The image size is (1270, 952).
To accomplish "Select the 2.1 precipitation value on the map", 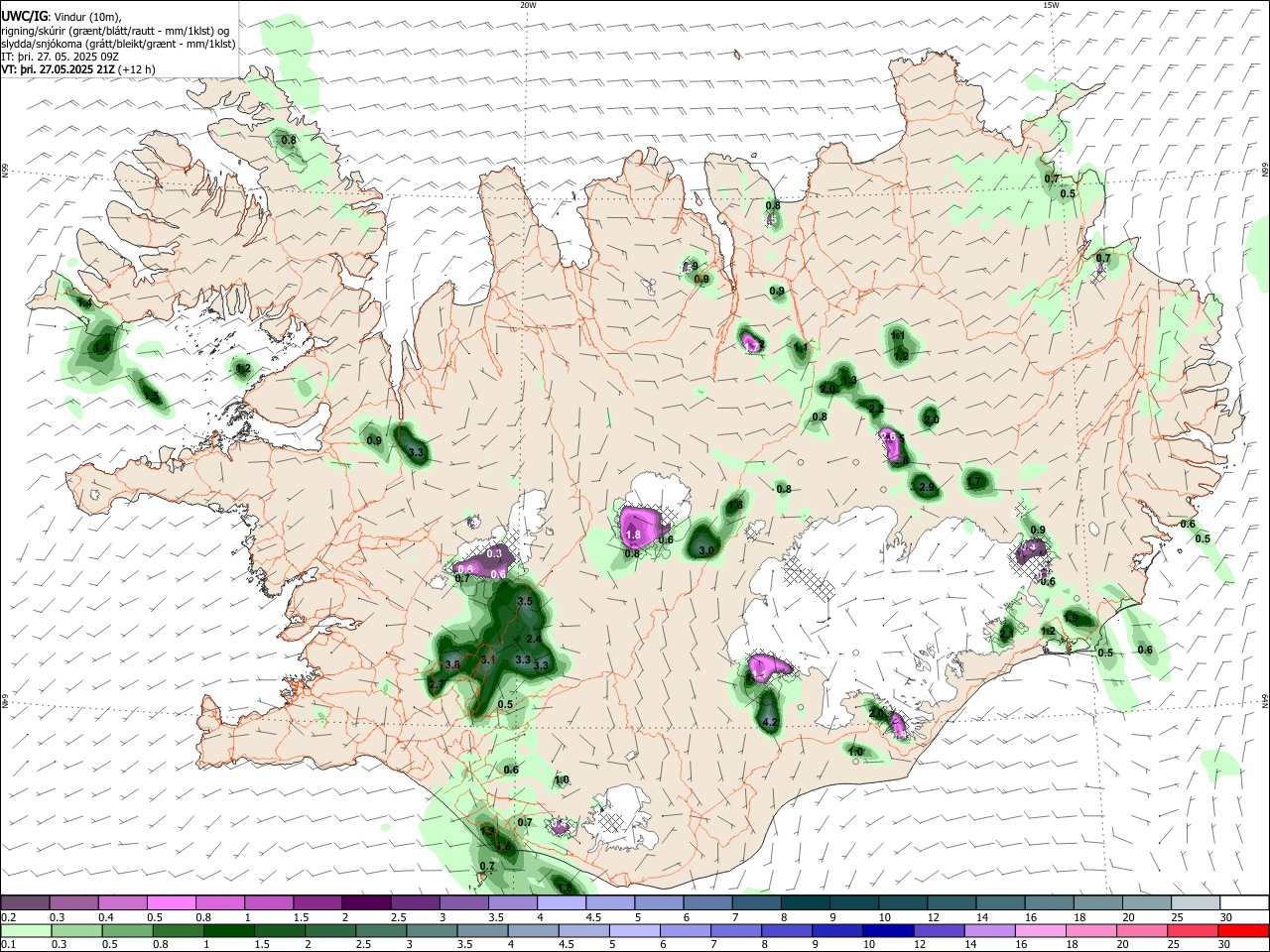I will [x=1007, y=632].
